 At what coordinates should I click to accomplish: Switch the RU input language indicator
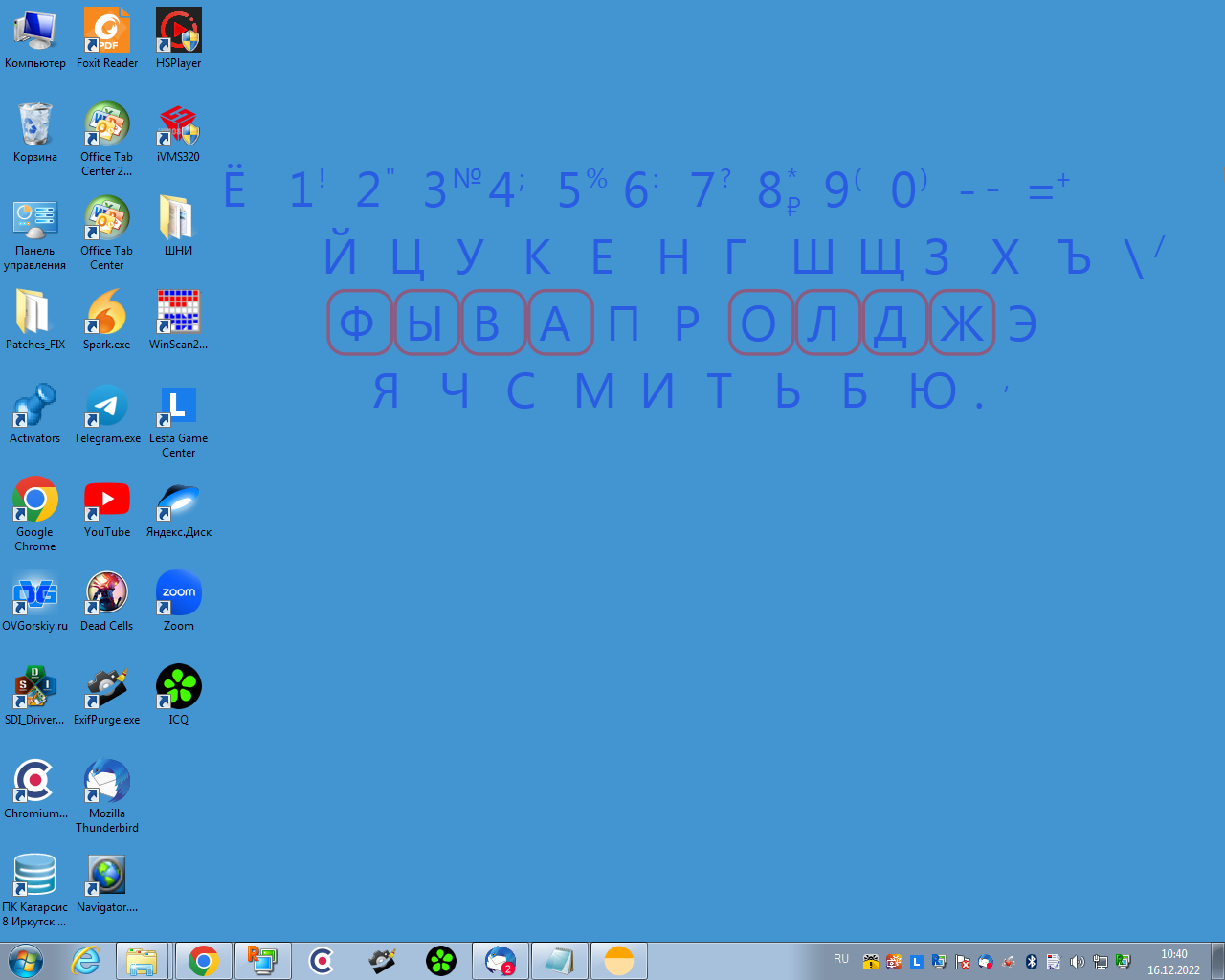(841, 959)
